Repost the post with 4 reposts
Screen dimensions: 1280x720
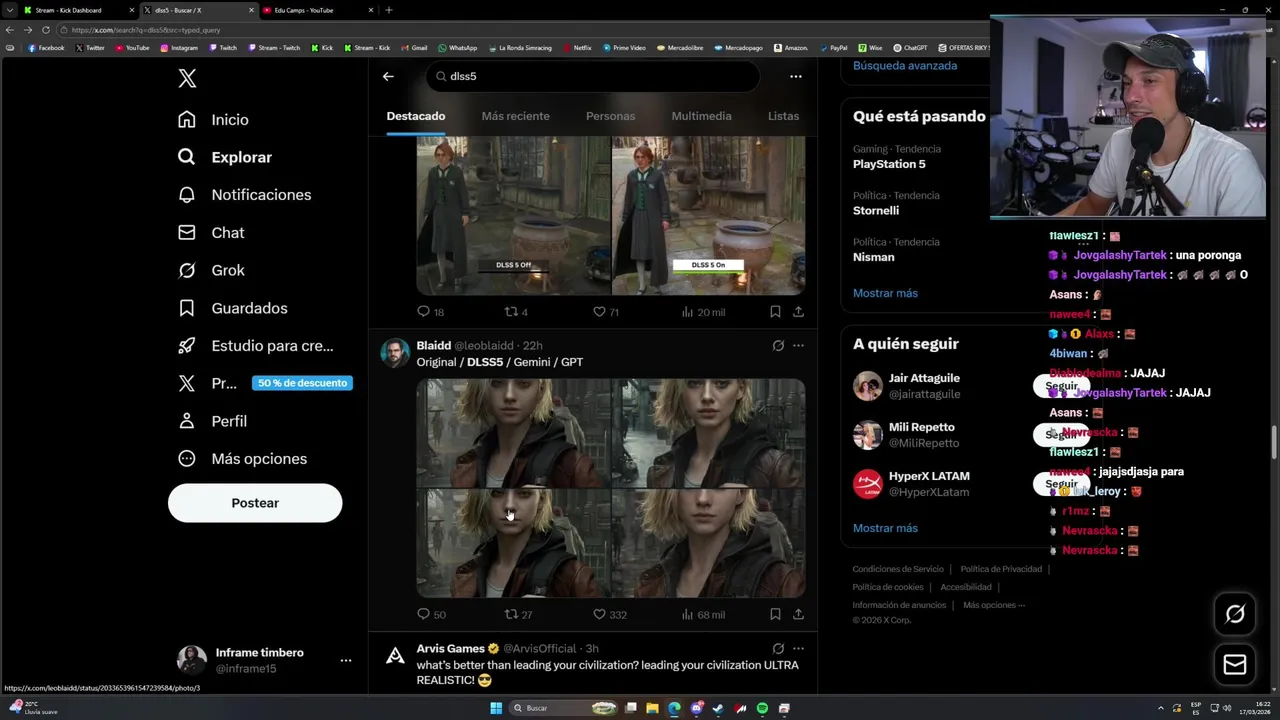pos(516,312)
